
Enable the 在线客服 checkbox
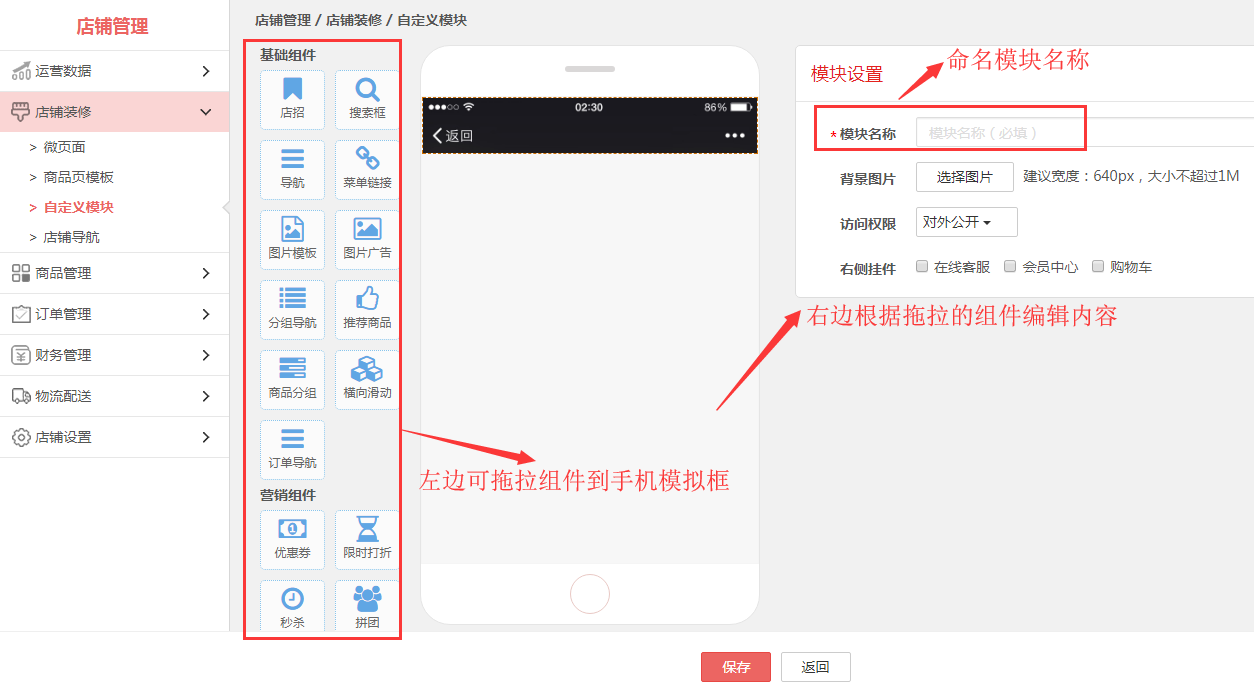tap(922, 267)
